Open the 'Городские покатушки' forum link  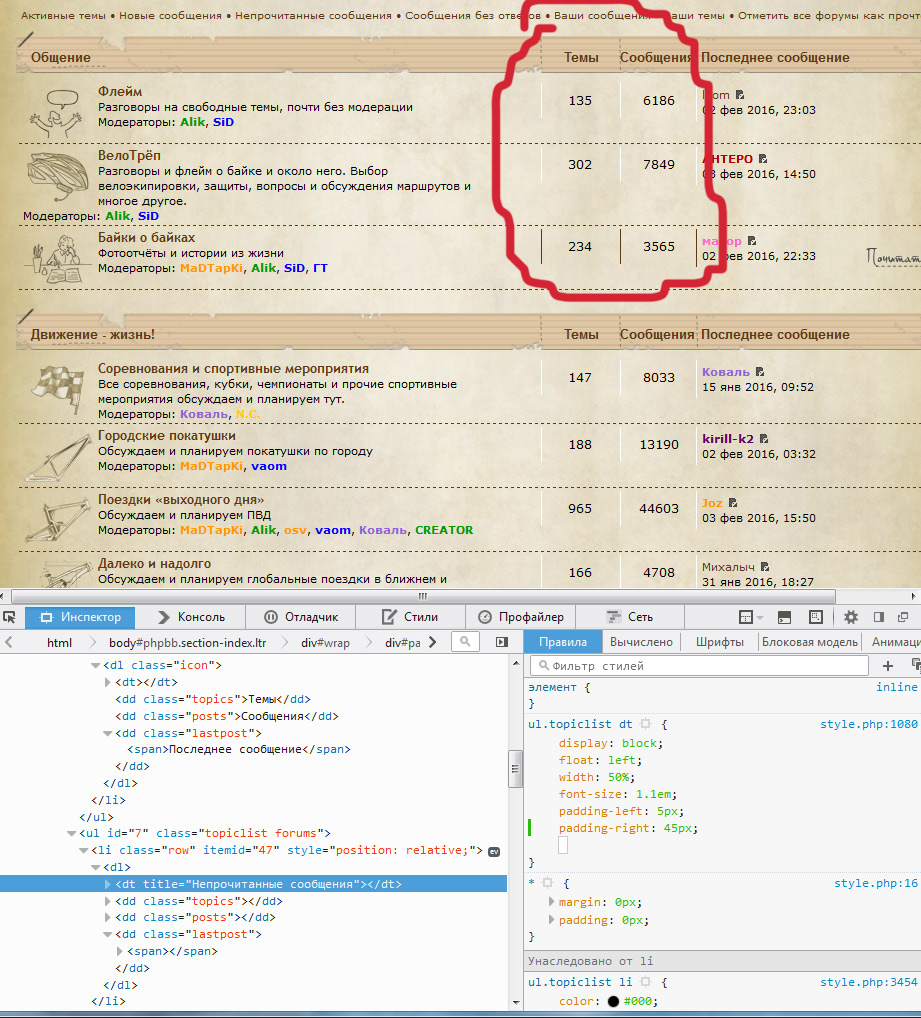pos(166,436)
